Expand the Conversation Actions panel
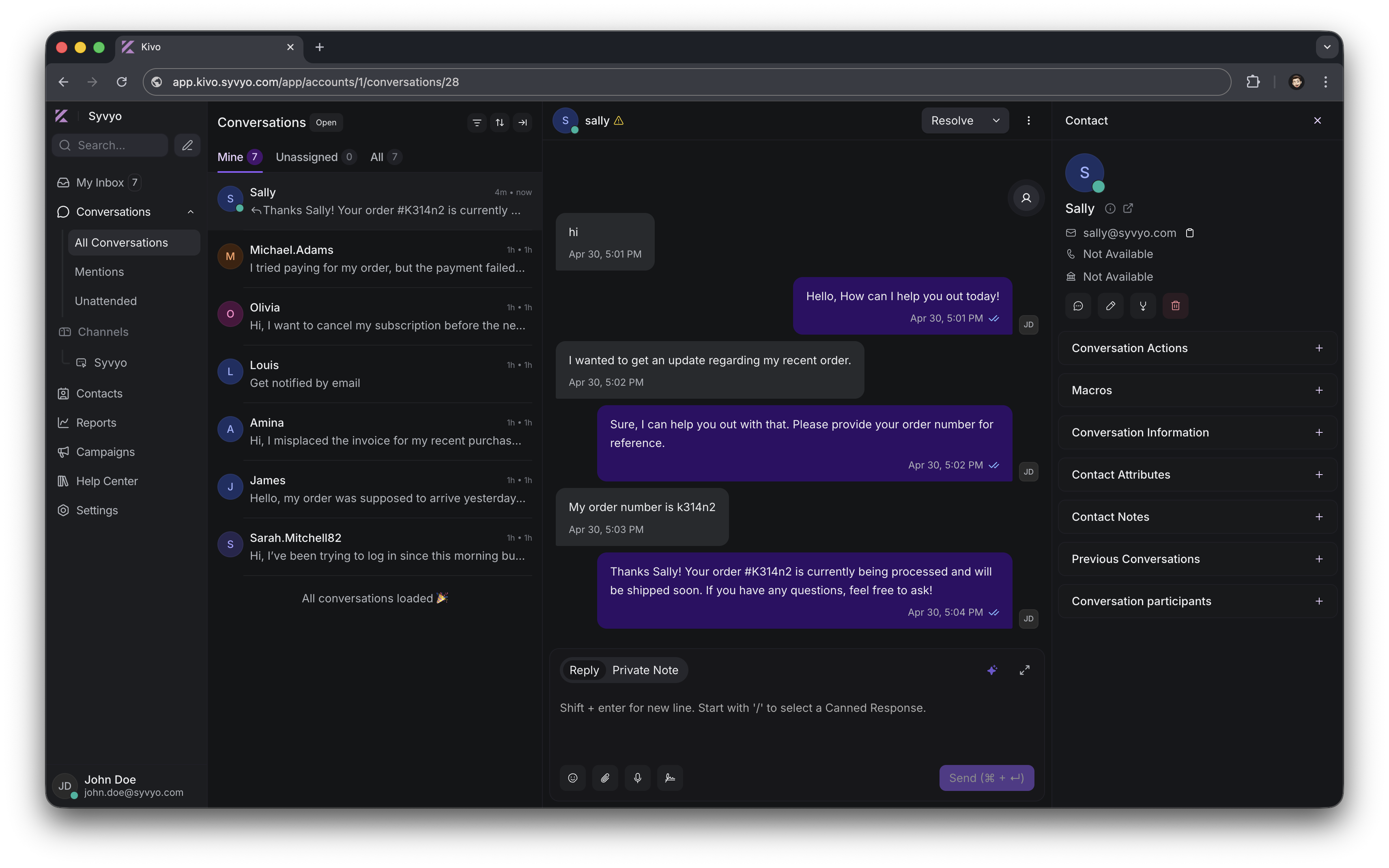Viewport: 1389px width, 868px height. click(1319, 347)
